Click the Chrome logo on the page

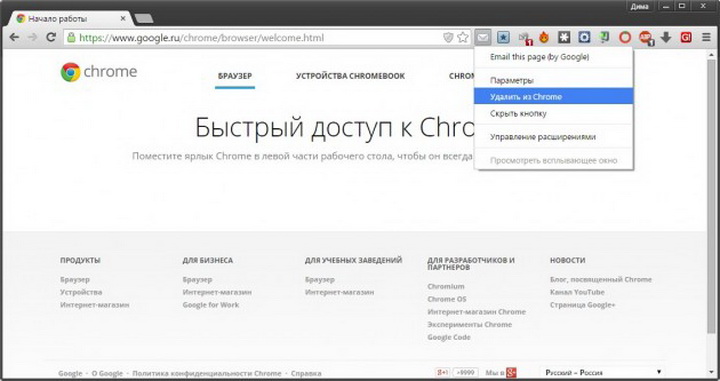tap(99, 72)
